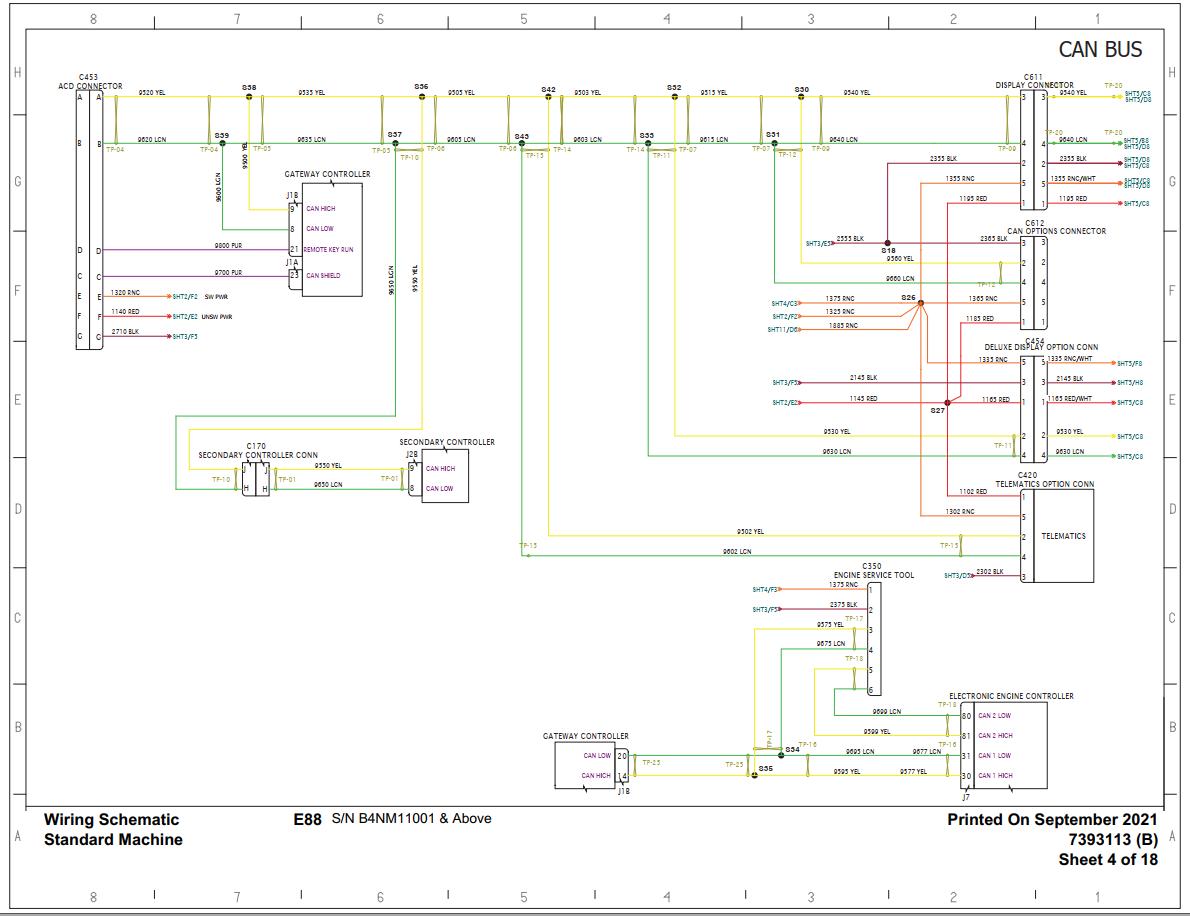Select "Printed On September 2021" text
Image resolution: width=1190 pixels, height=916 pixels.
(1052, 820)
